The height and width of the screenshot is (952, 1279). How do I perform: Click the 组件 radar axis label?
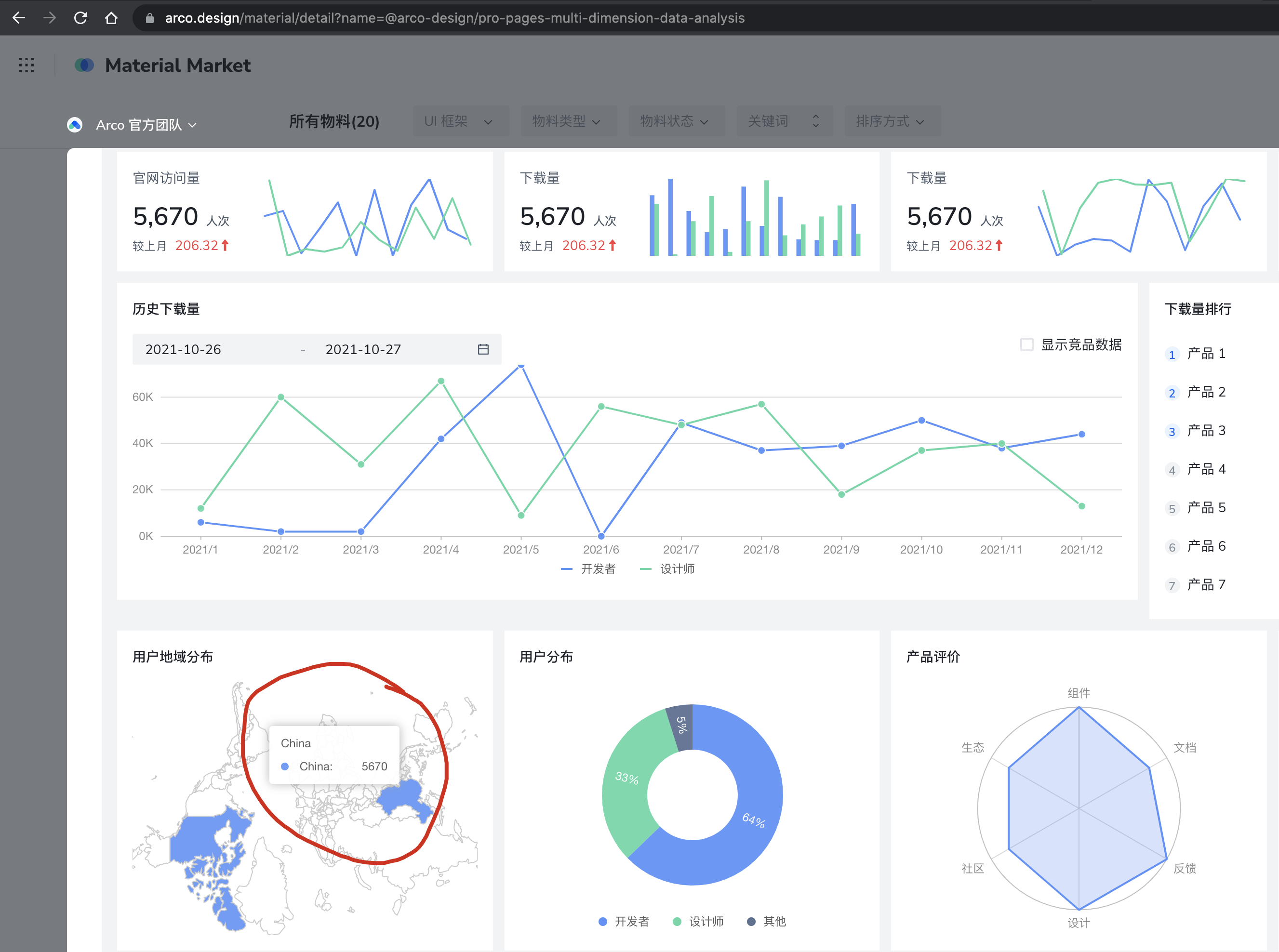point(1079,693)
